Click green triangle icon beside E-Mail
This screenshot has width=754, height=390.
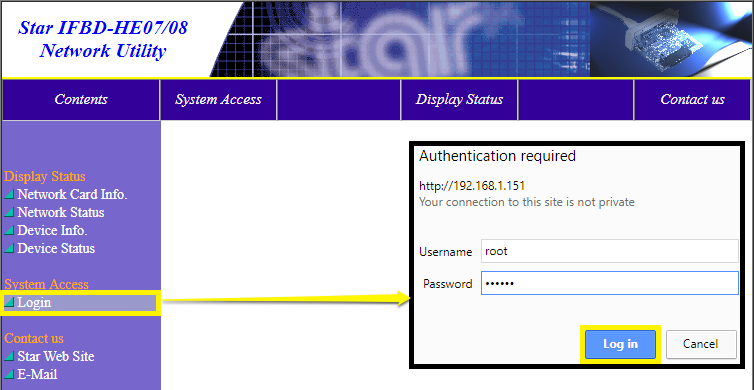9,375
